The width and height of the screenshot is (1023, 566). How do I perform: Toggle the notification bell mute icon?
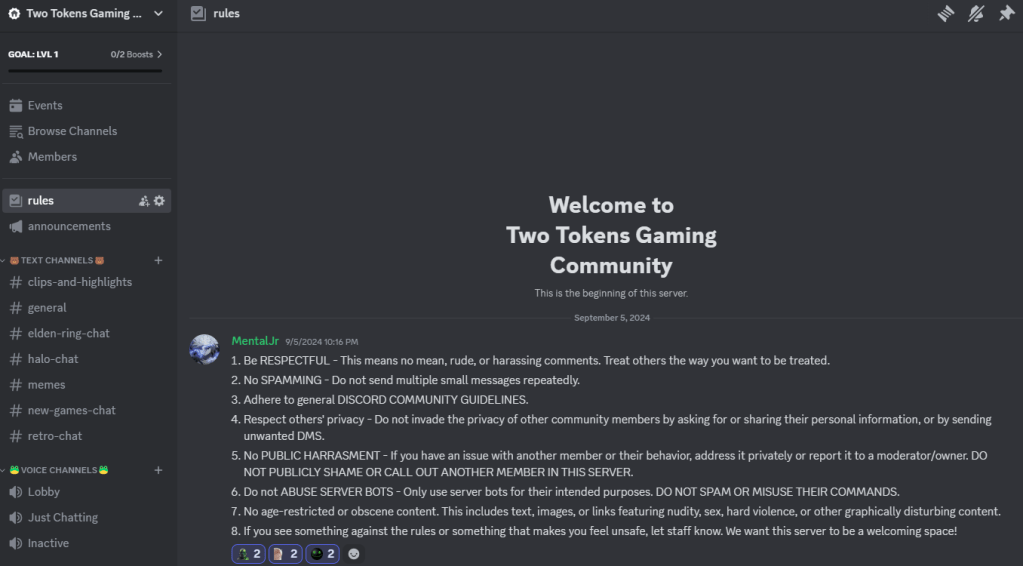[976, 14]
